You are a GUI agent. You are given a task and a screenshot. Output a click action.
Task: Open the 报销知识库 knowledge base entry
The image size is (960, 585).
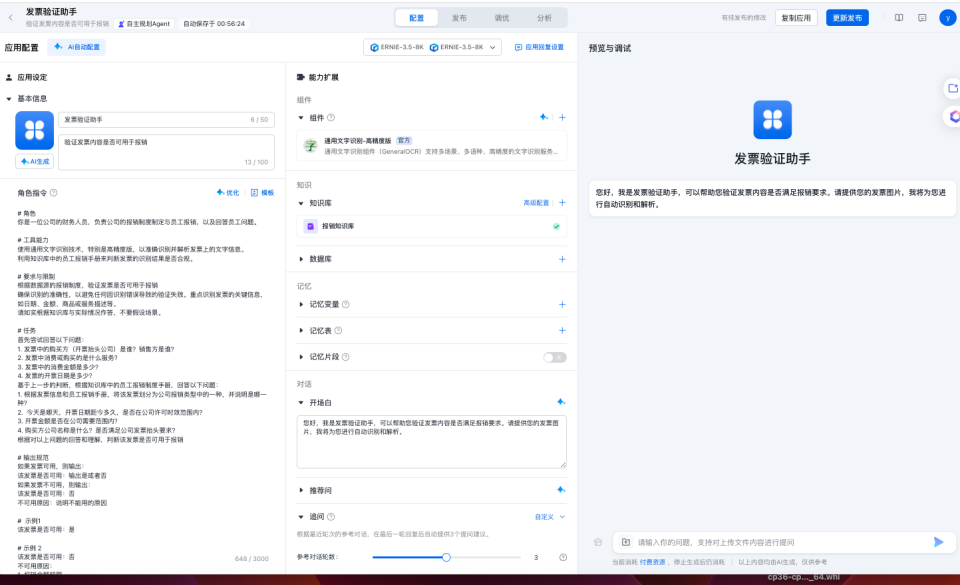pyautogui.click(x=432, y=226)
